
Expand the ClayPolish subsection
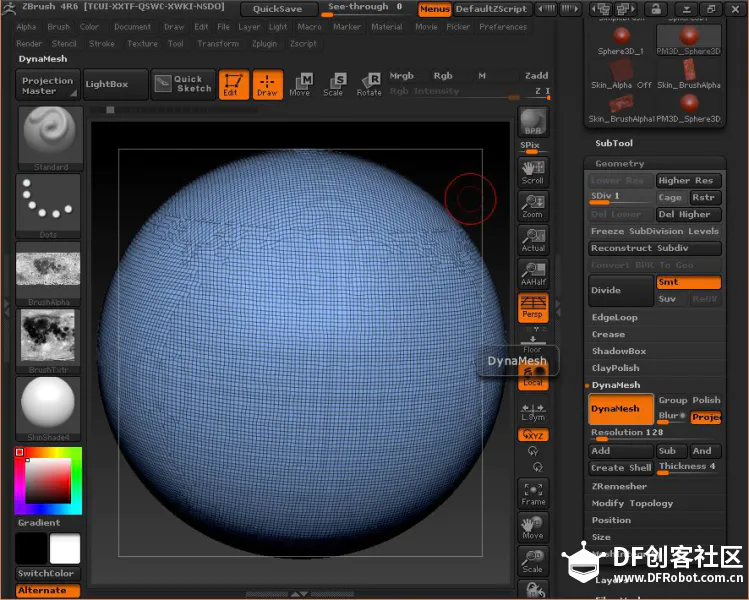click(615, 368)
